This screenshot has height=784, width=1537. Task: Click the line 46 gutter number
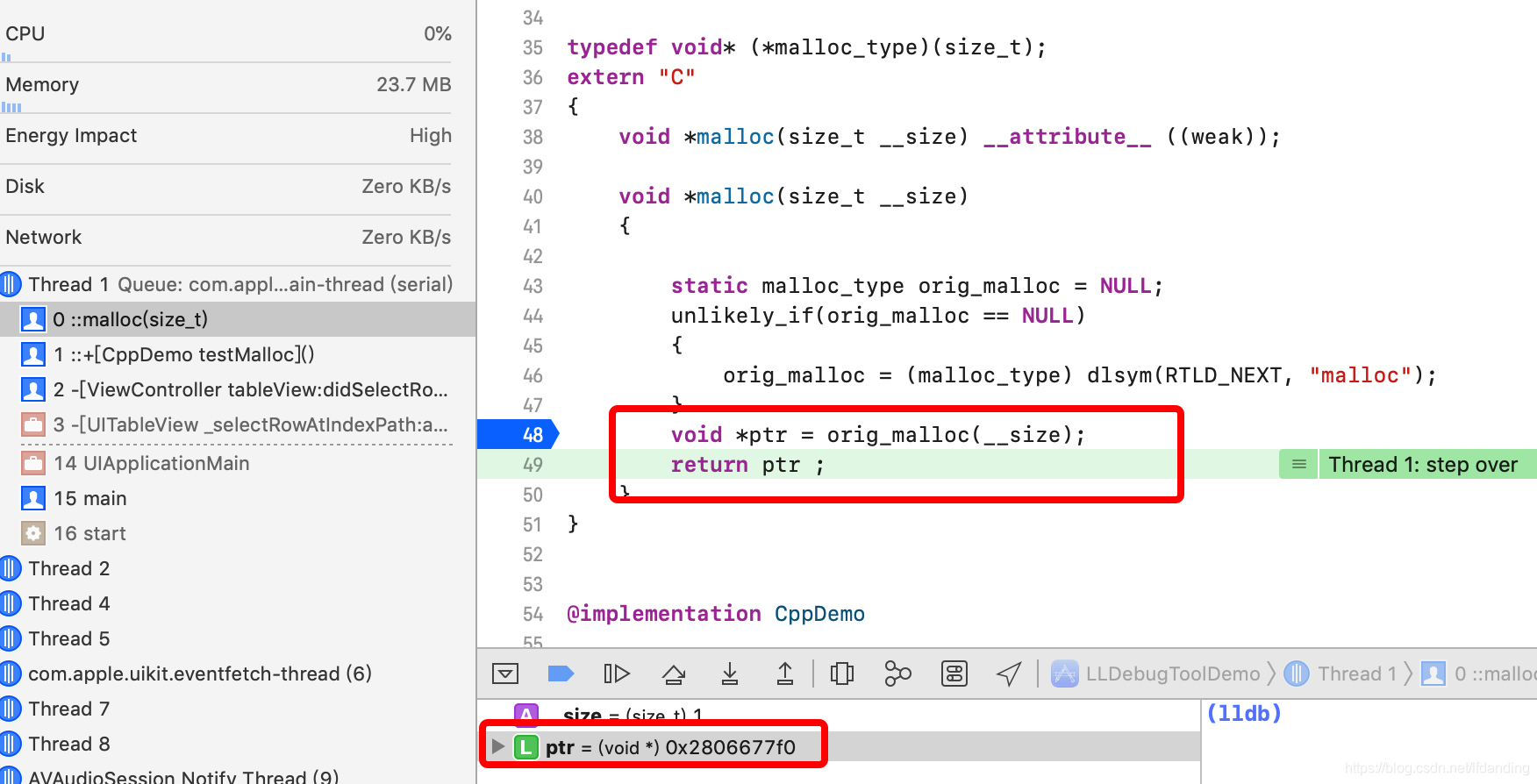point(533,375)
